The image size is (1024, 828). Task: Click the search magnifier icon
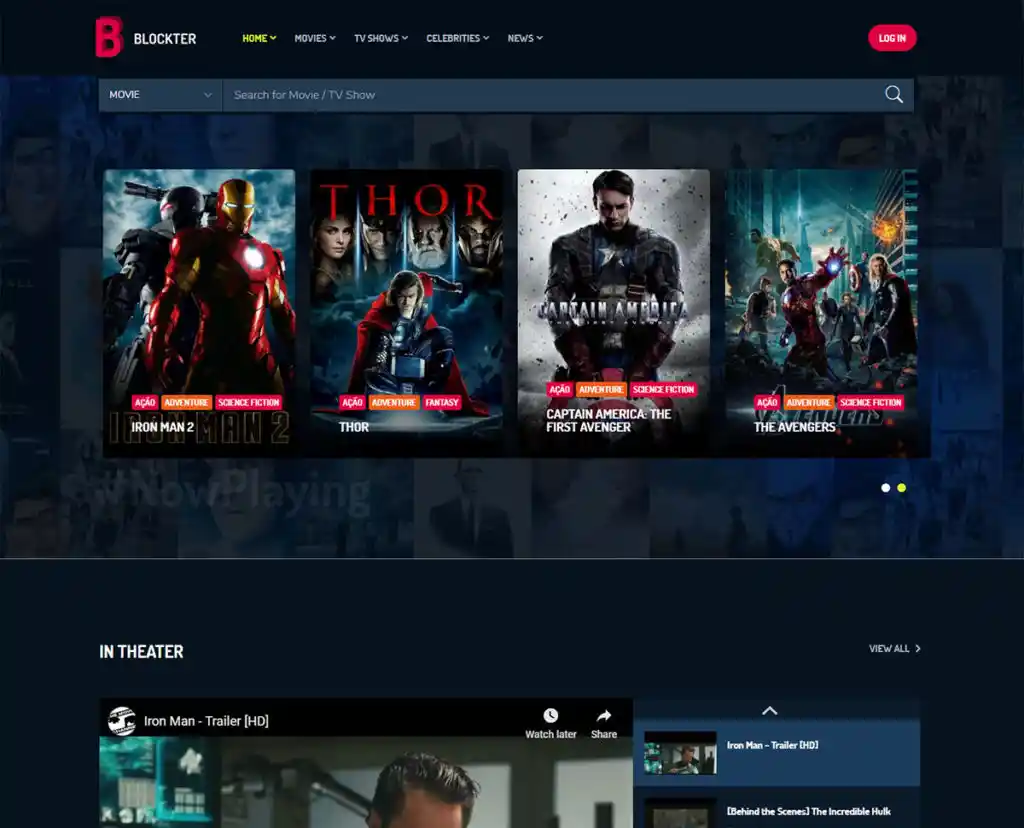893,95
